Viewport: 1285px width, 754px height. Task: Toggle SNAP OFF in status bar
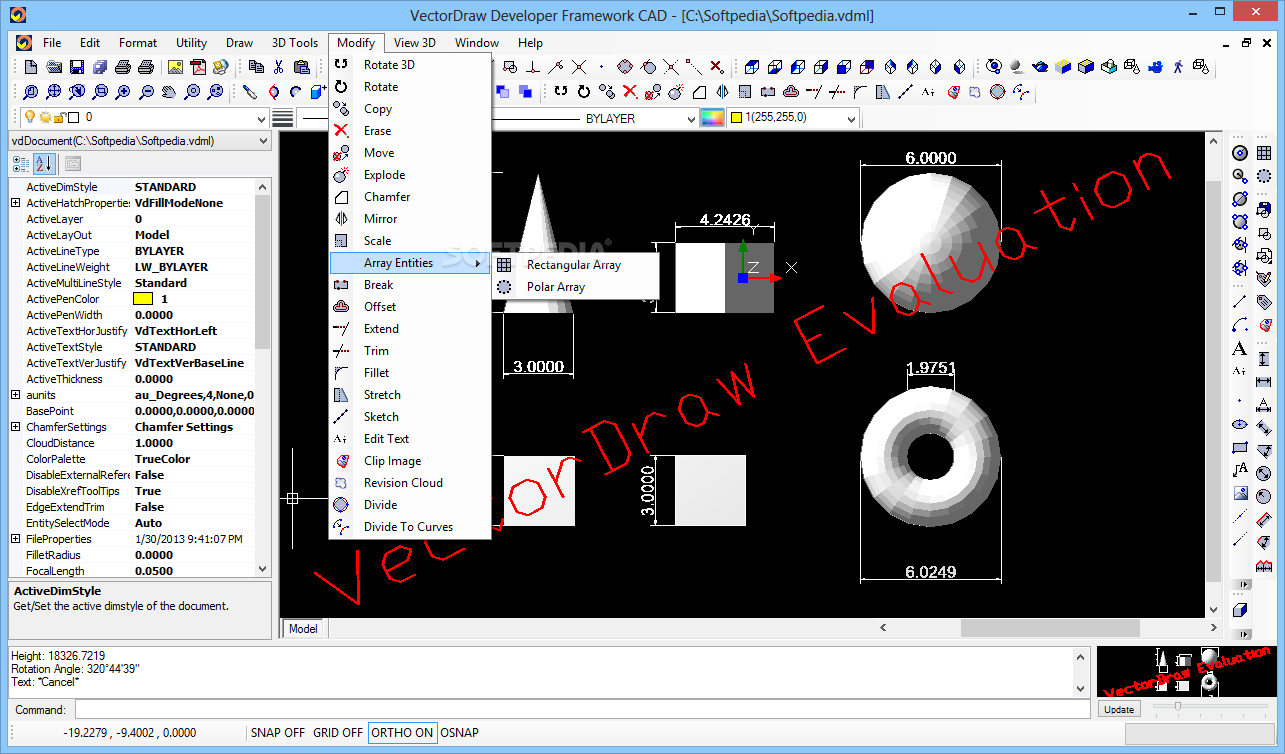[x=279, y=733]
